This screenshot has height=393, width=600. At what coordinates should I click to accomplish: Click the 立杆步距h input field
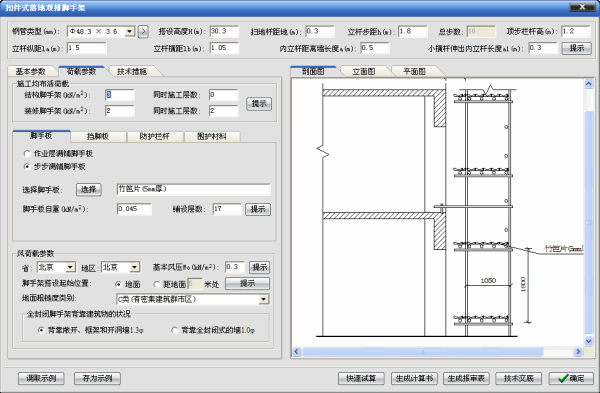[x=412, y=31]
